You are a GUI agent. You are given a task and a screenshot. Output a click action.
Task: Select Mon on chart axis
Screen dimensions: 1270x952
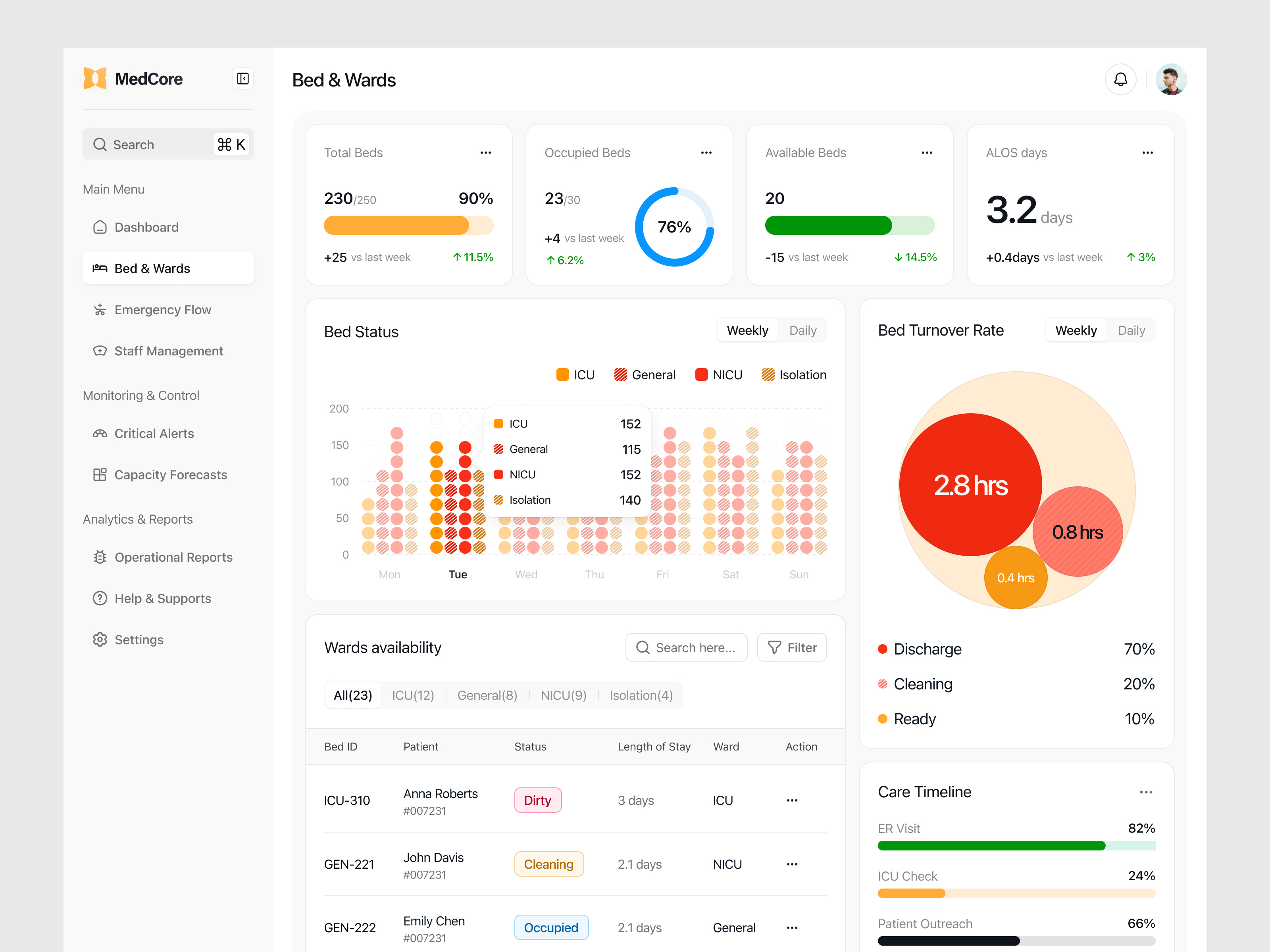tap(389, 574)
